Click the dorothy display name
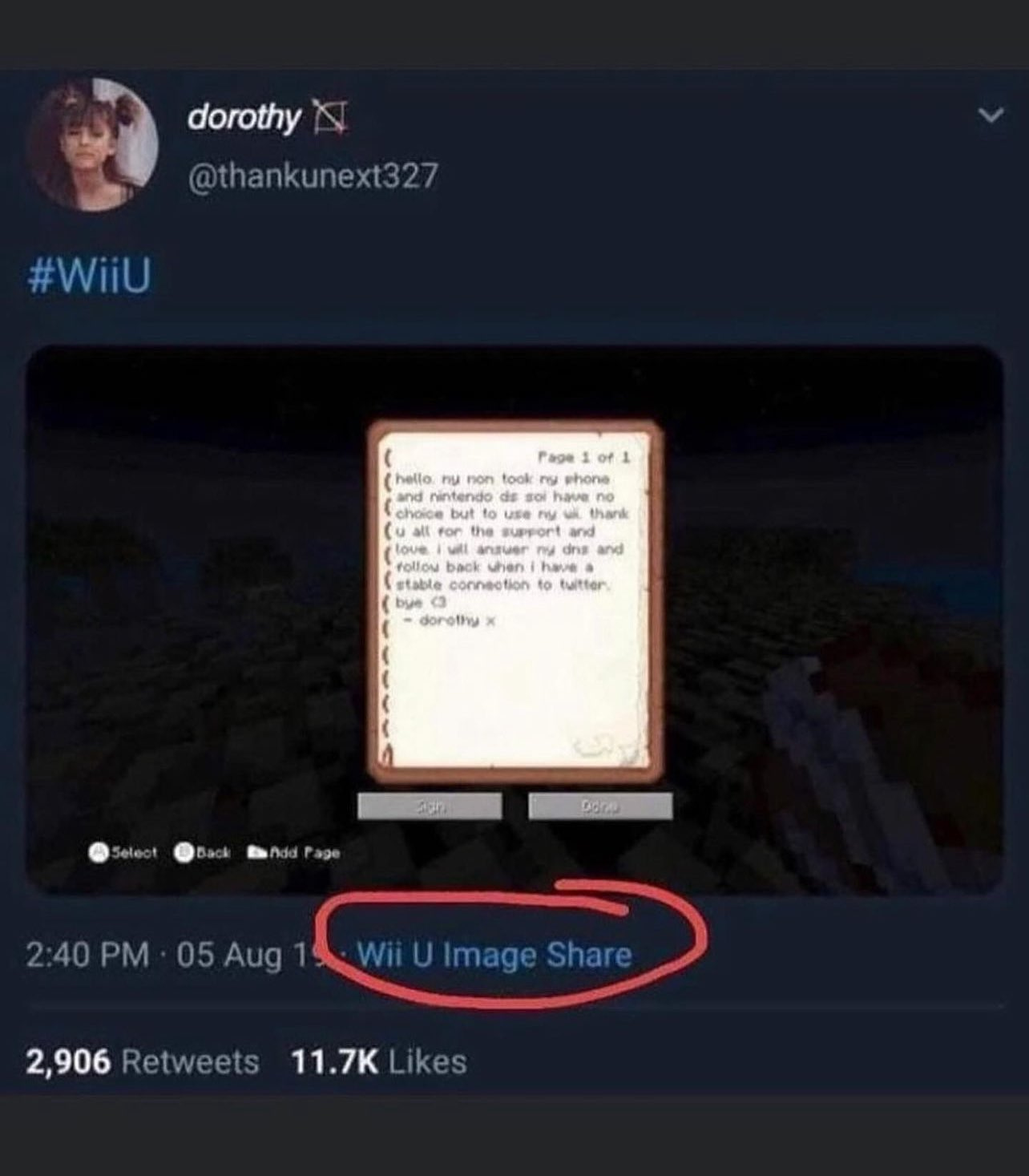Screen dimensions: 1029x1176 pos(244,118)
